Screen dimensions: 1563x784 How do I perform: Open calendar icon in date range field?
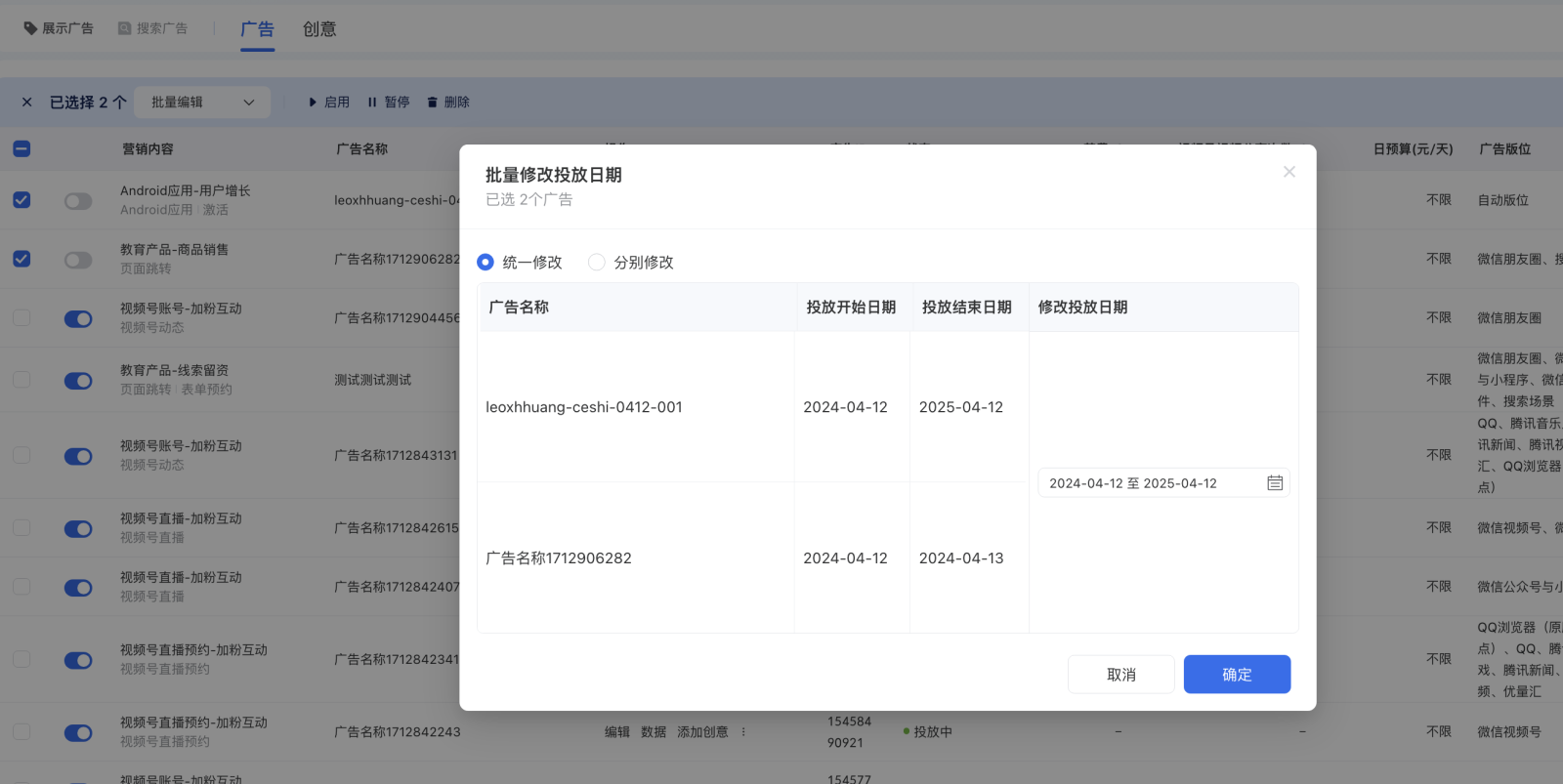tap(1275, 483)
